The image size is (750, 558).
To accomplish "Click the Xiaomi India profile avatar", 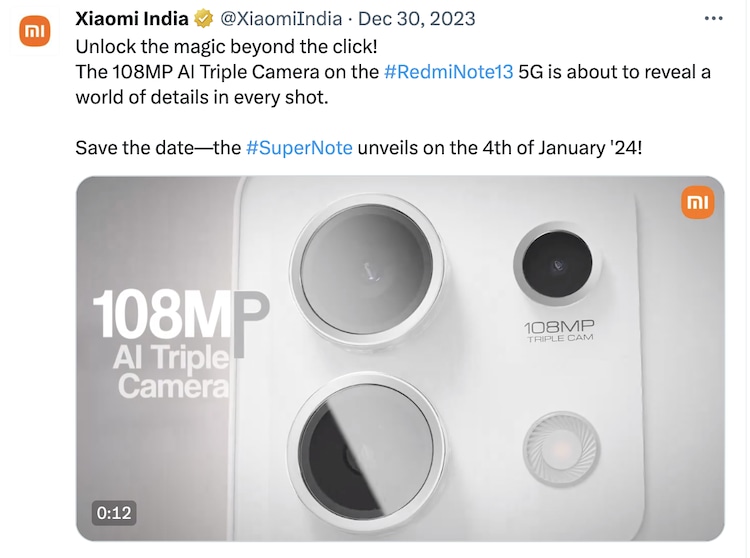I will coord(35,32).
